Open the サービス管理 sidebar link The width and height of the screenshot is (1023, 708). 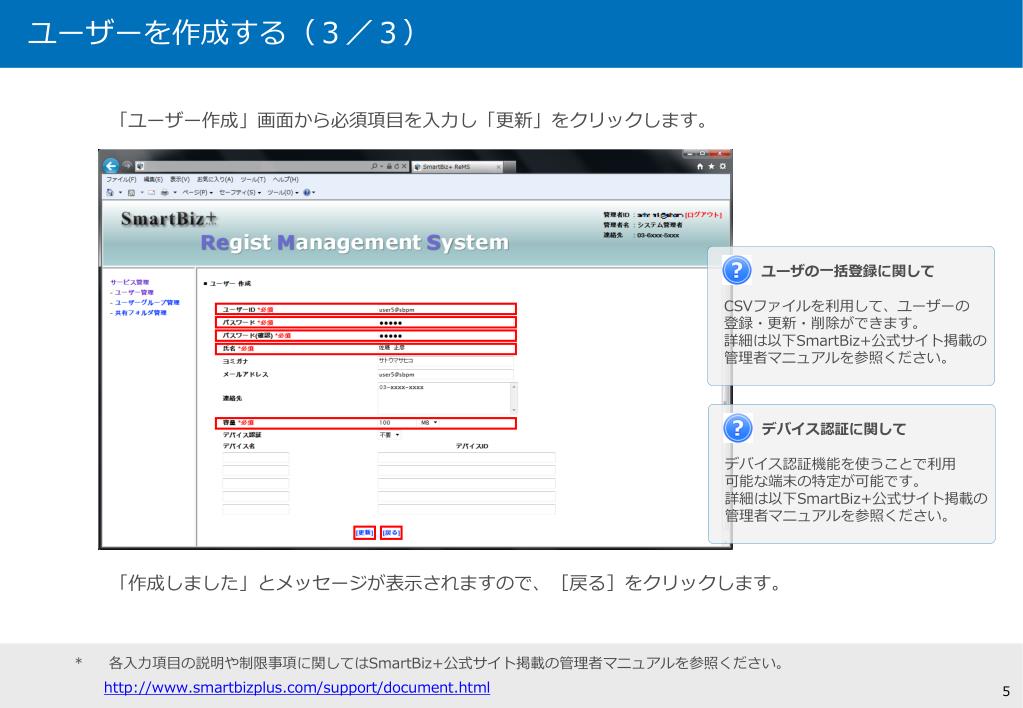coord(130,282)
